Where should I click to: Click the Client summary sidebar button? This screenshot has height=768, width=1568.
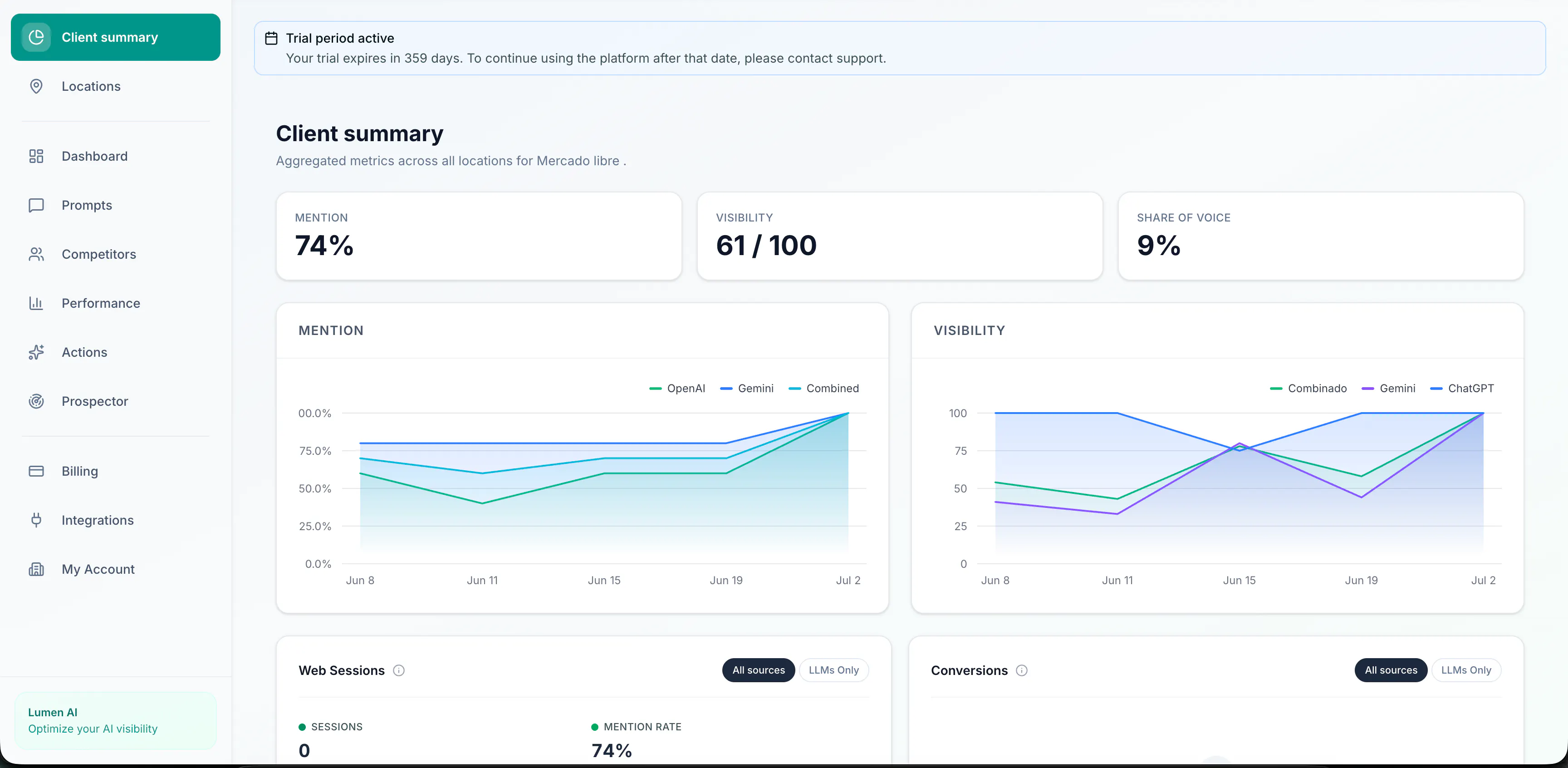click(x=116, y=37)
